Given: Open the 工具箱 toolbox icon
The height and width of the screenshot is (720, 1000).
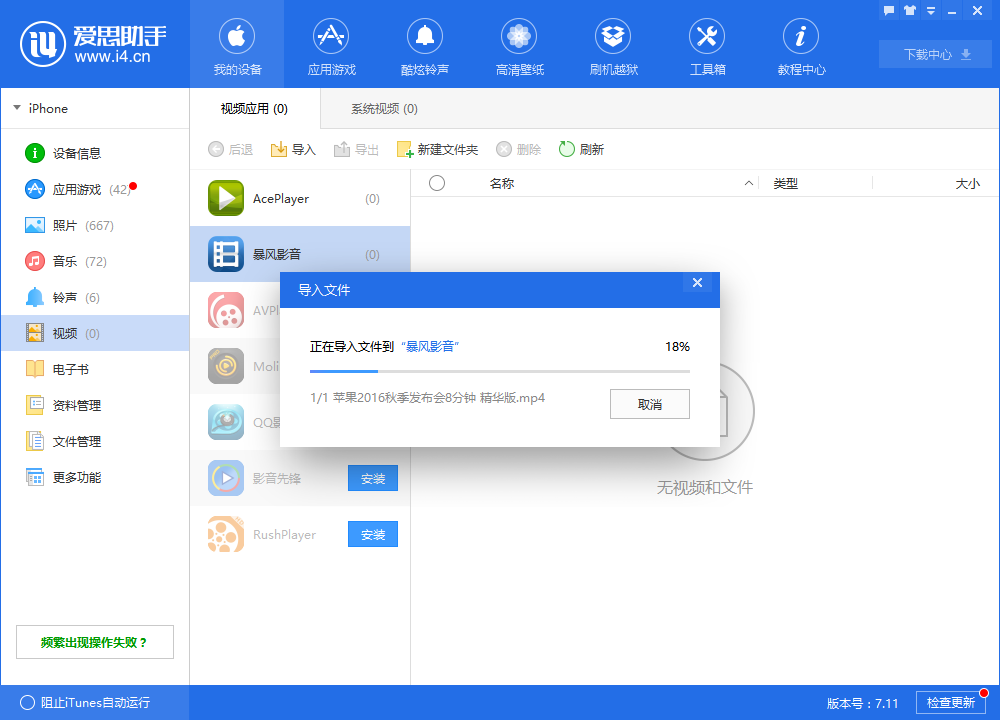Looking at the screenshot, I should [707, 36].
